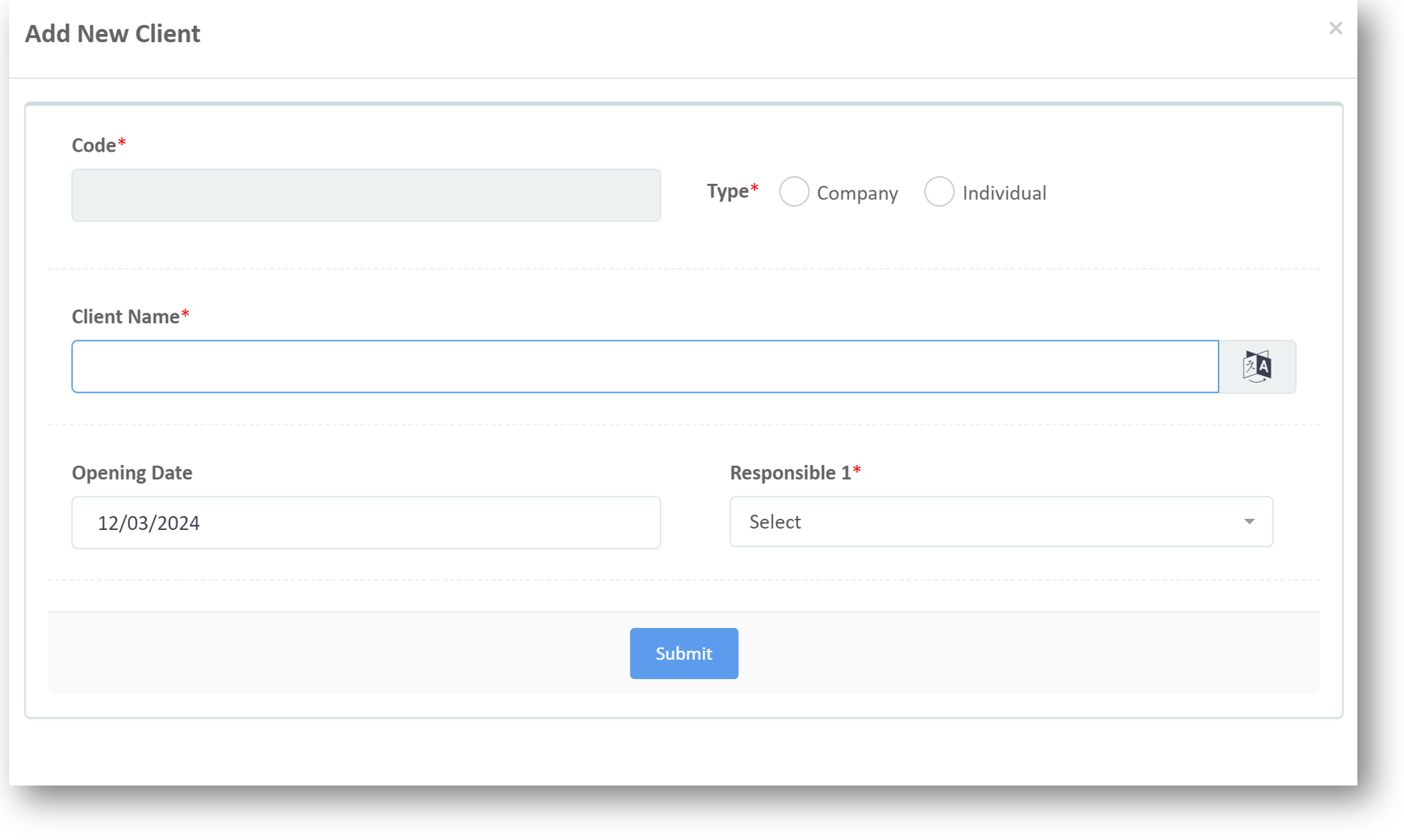Click the translate icon beside Client Name
Viewport: 1404px width, 840px height.
(1257, 366)
